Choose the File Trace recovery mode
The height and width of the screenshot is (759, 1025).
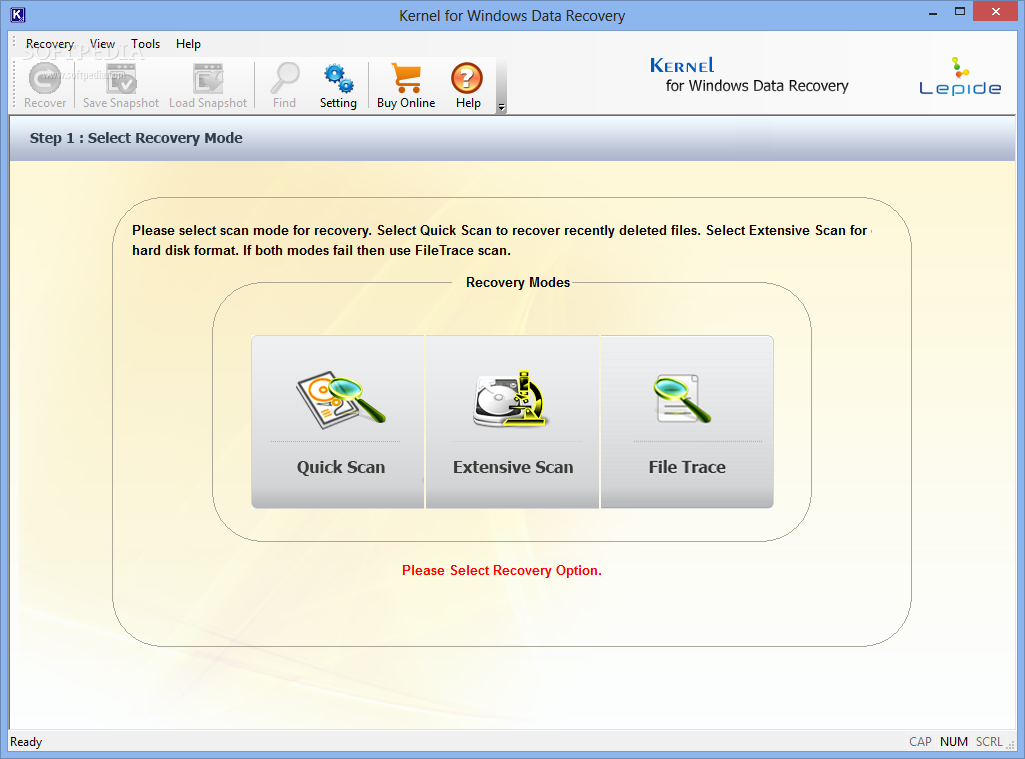pos(687,422)
